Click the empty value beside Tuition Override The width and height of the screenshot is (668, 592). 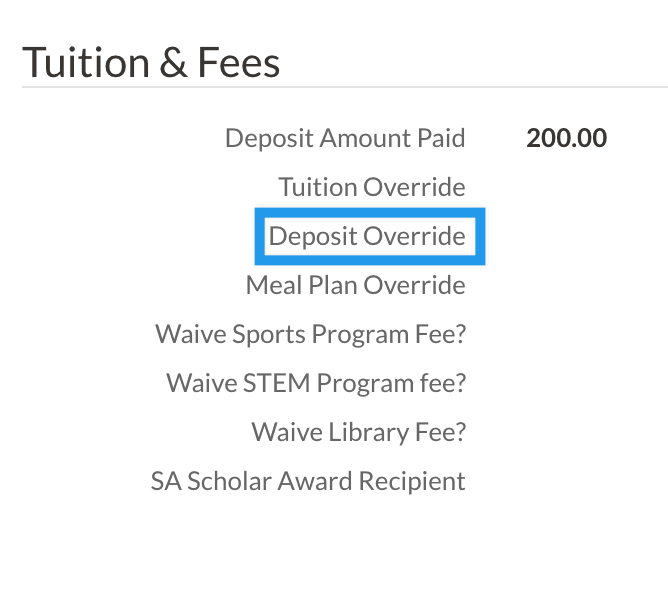pos(566,187)
